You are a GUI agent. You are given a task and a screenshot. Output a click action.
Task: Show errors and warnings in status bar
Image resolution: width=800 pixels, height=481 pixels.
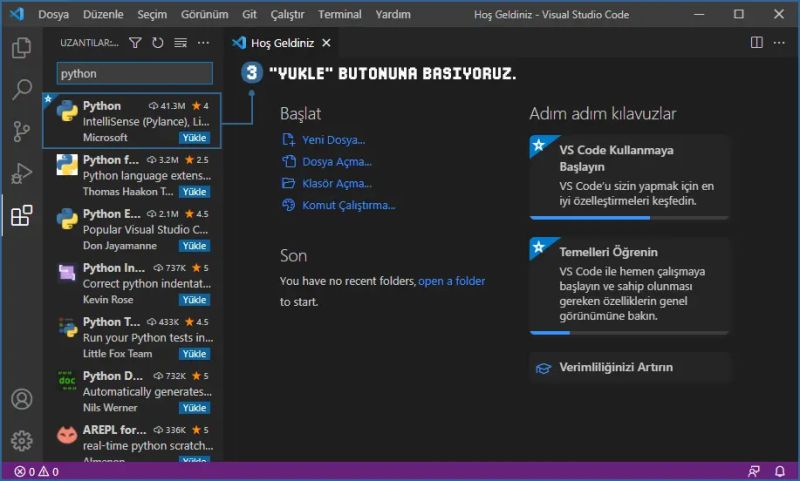tap(36, 472)
